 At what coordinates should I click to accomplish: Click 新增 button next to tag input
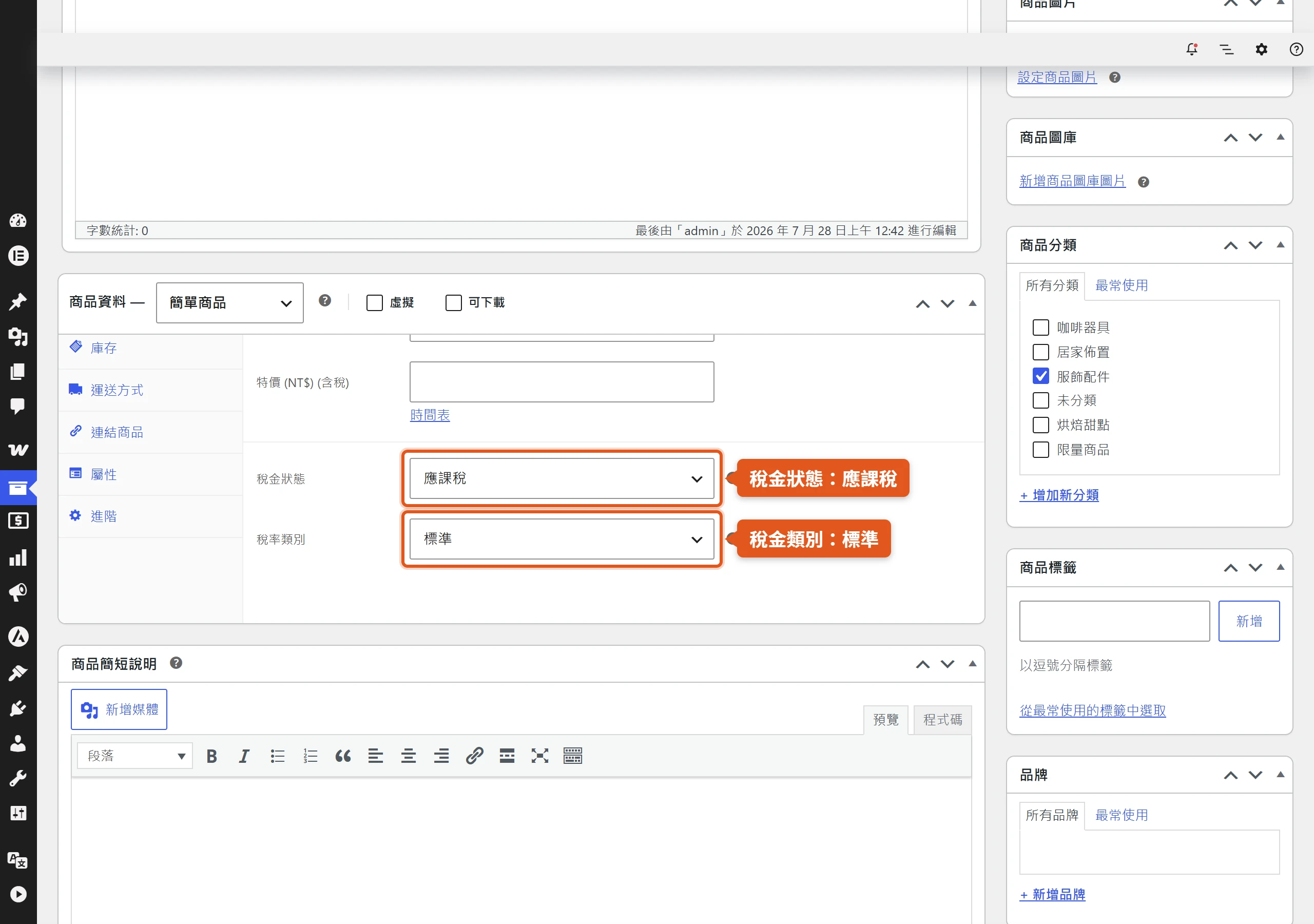(1249, 621)
